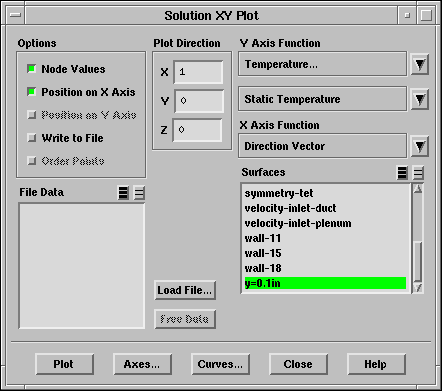Click the Plot Direction X field
Image resolution: width=442 pixels, height=391 pixels.
[198, 72]
